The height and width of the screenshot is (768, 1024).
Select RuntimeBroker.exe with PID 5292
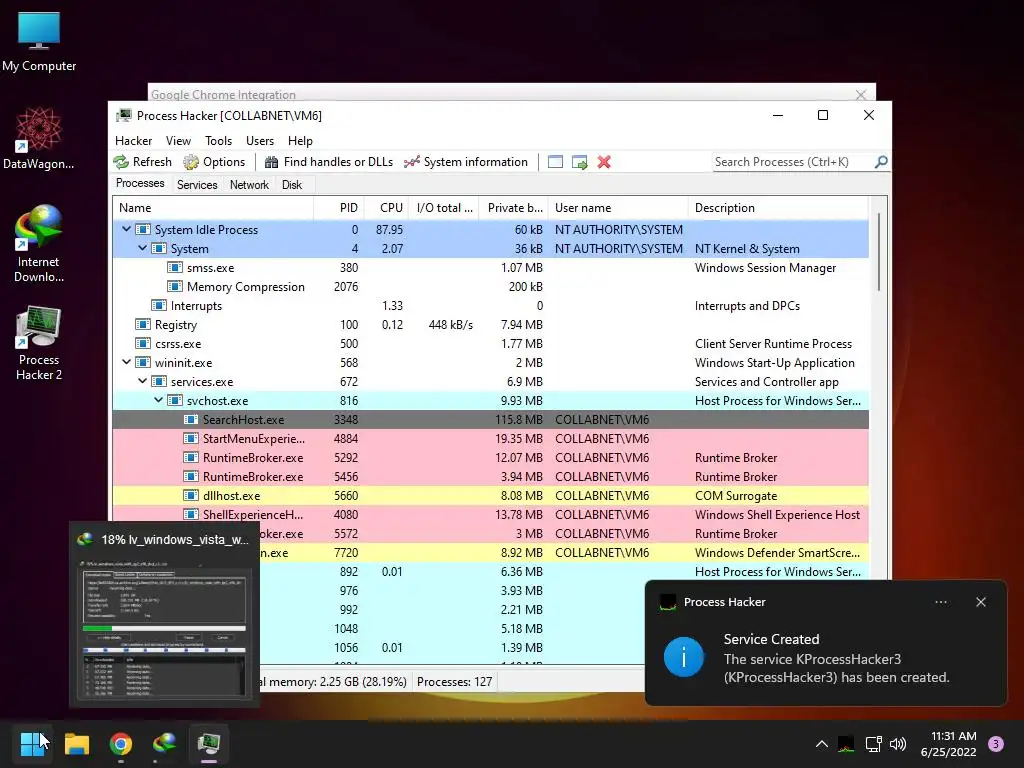(x=490, y=457)
